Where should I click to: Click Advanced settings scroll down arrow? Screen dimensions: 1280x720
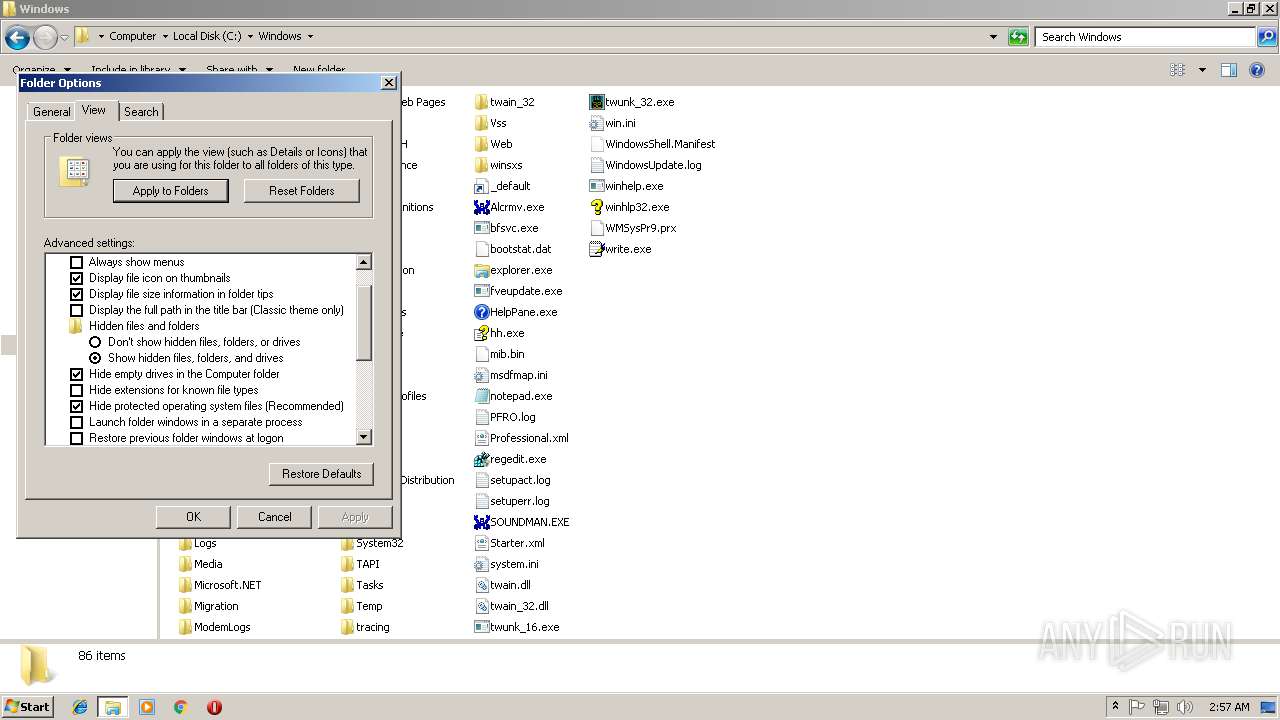[364, 437]
